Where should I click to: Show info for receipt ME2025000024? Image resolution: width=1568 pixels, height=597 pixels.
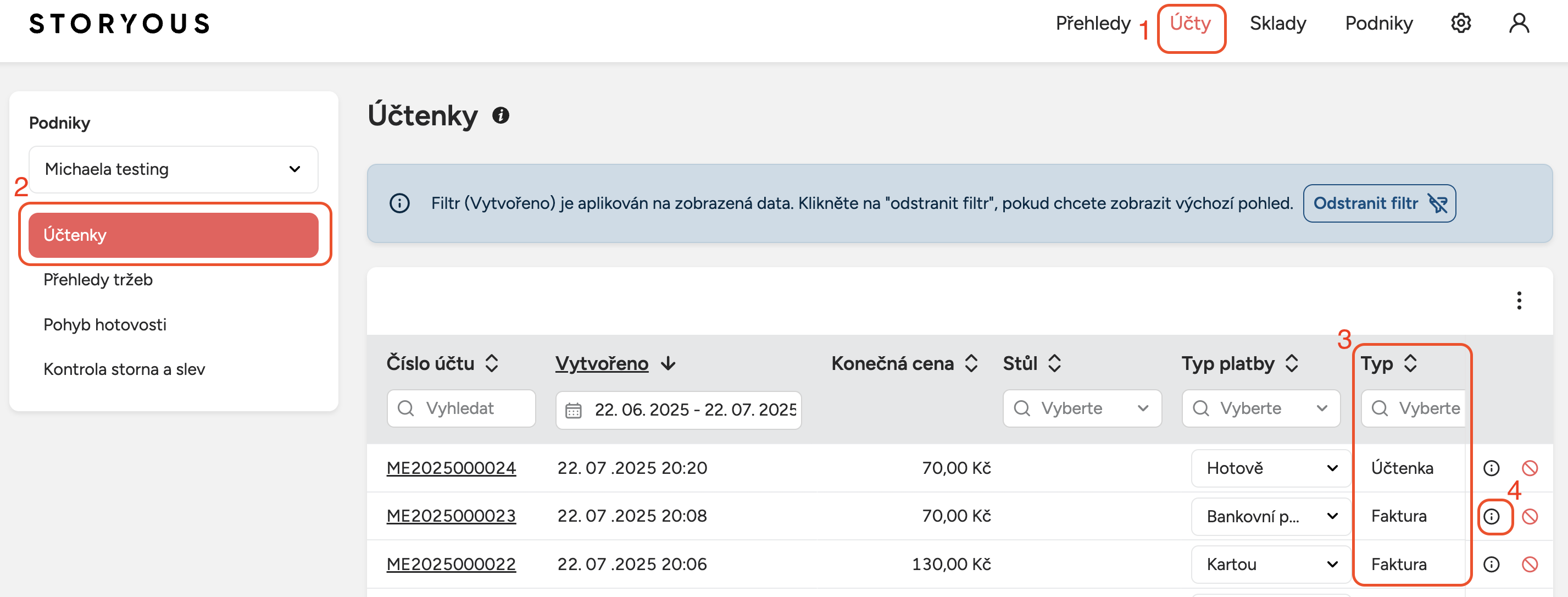point(1491,468)
